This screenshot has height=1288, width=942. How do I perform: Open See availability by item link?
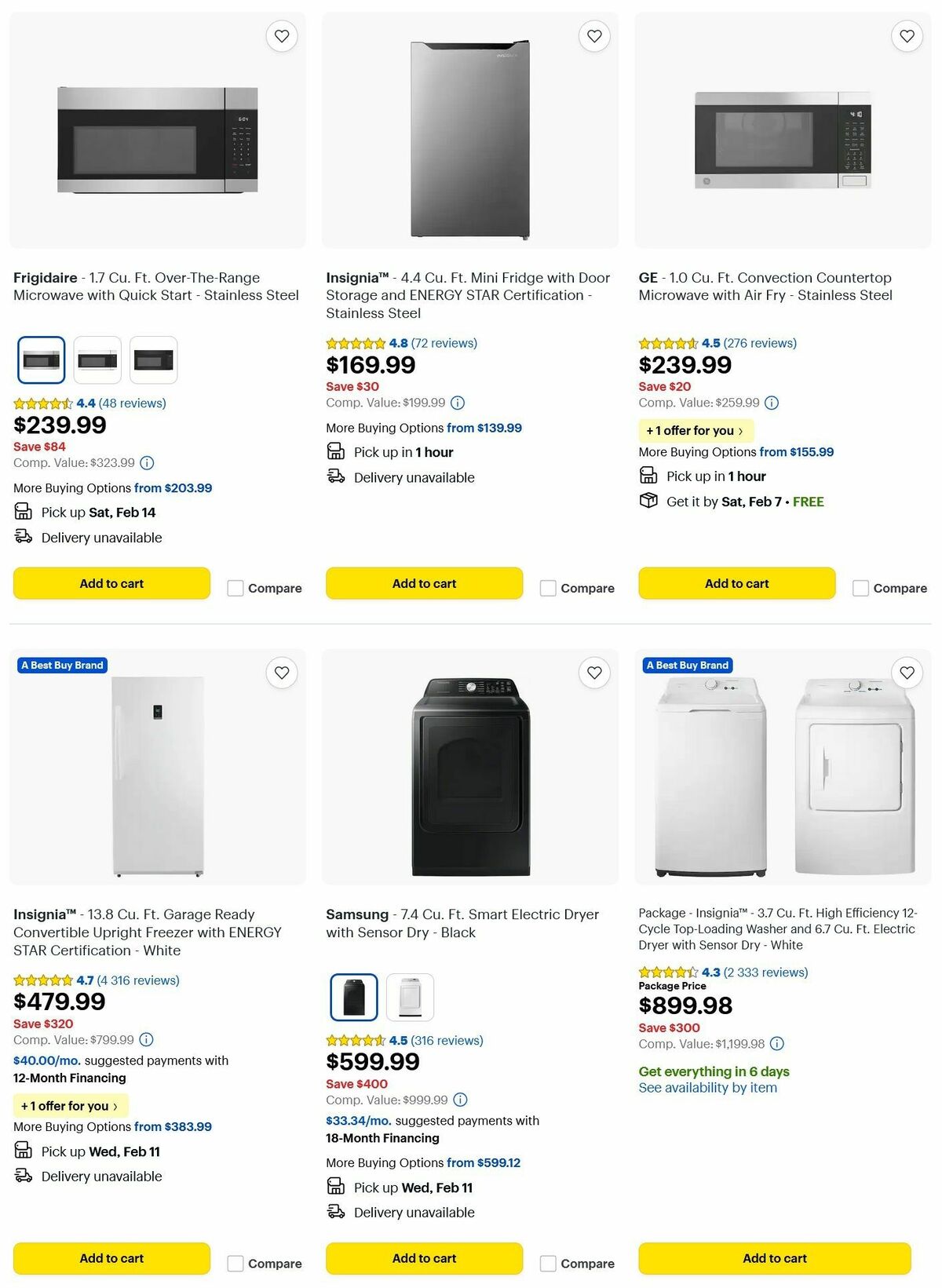[708, 1087]
